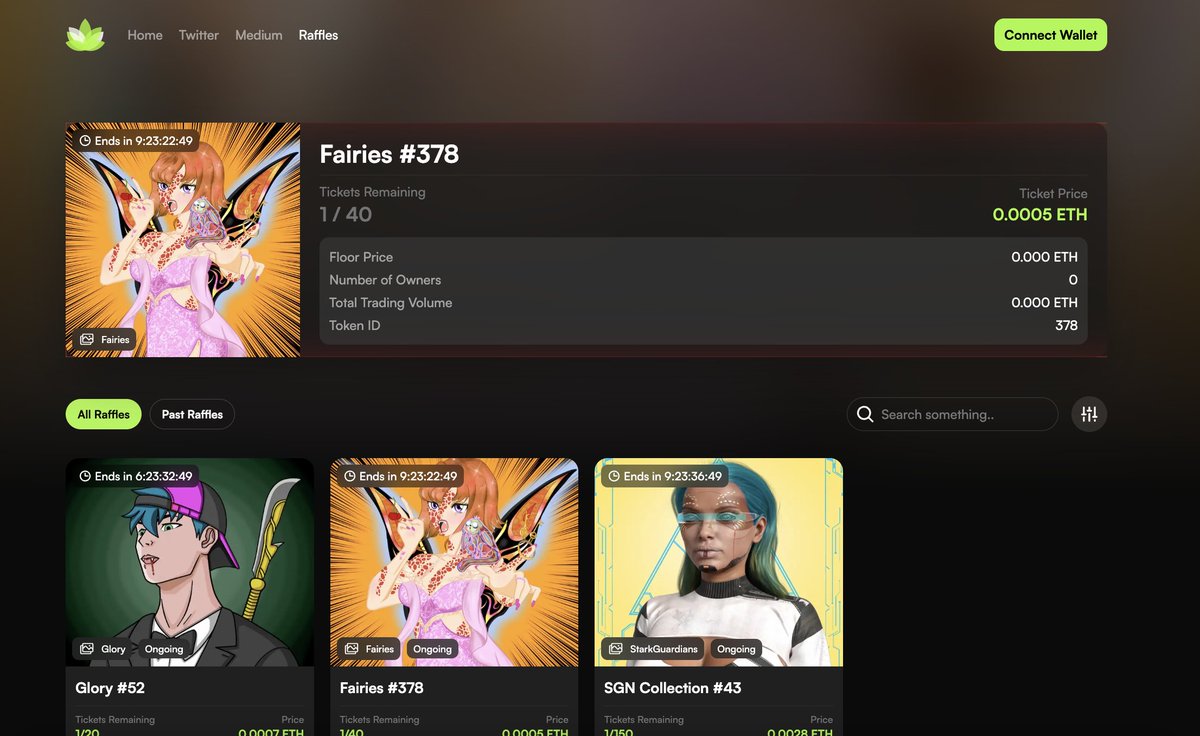The image size is (1200, 736).
Task: Click the Floor Price label
Action: point(361,257)
